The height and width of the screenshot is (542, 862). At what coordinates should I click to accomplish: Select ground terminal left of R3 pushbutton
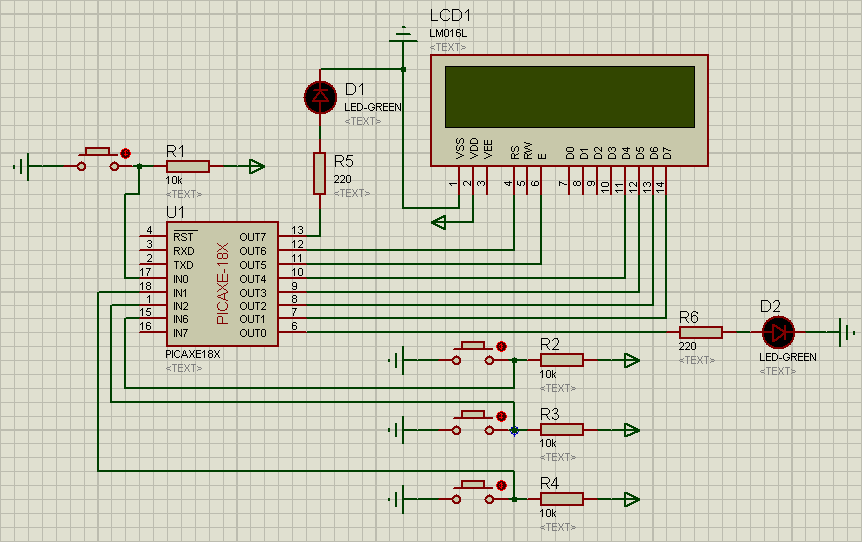coord(397,430)
